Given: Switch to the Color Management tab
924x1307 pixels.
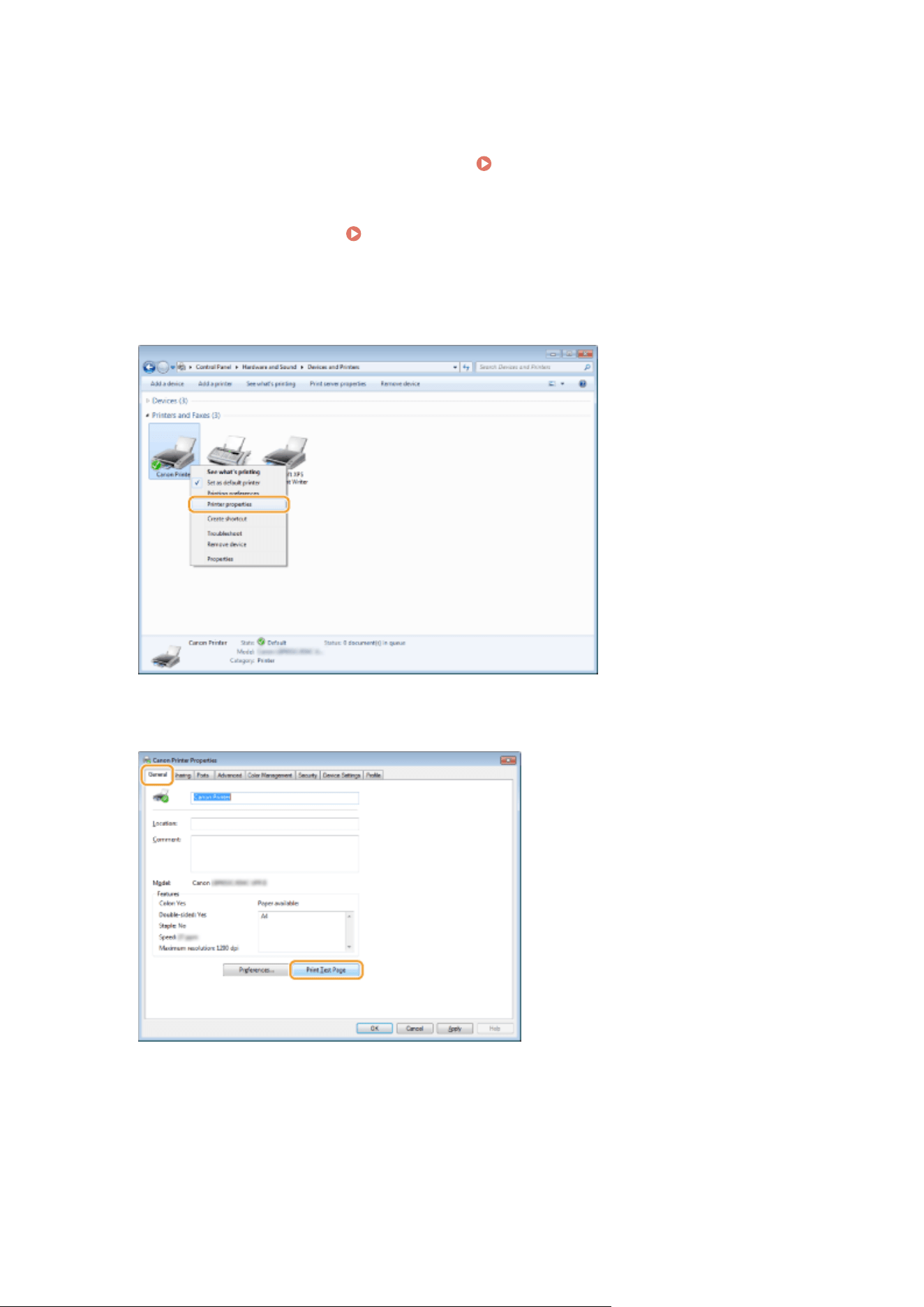Looking at the screenshot, I should (x=270, y=776).
